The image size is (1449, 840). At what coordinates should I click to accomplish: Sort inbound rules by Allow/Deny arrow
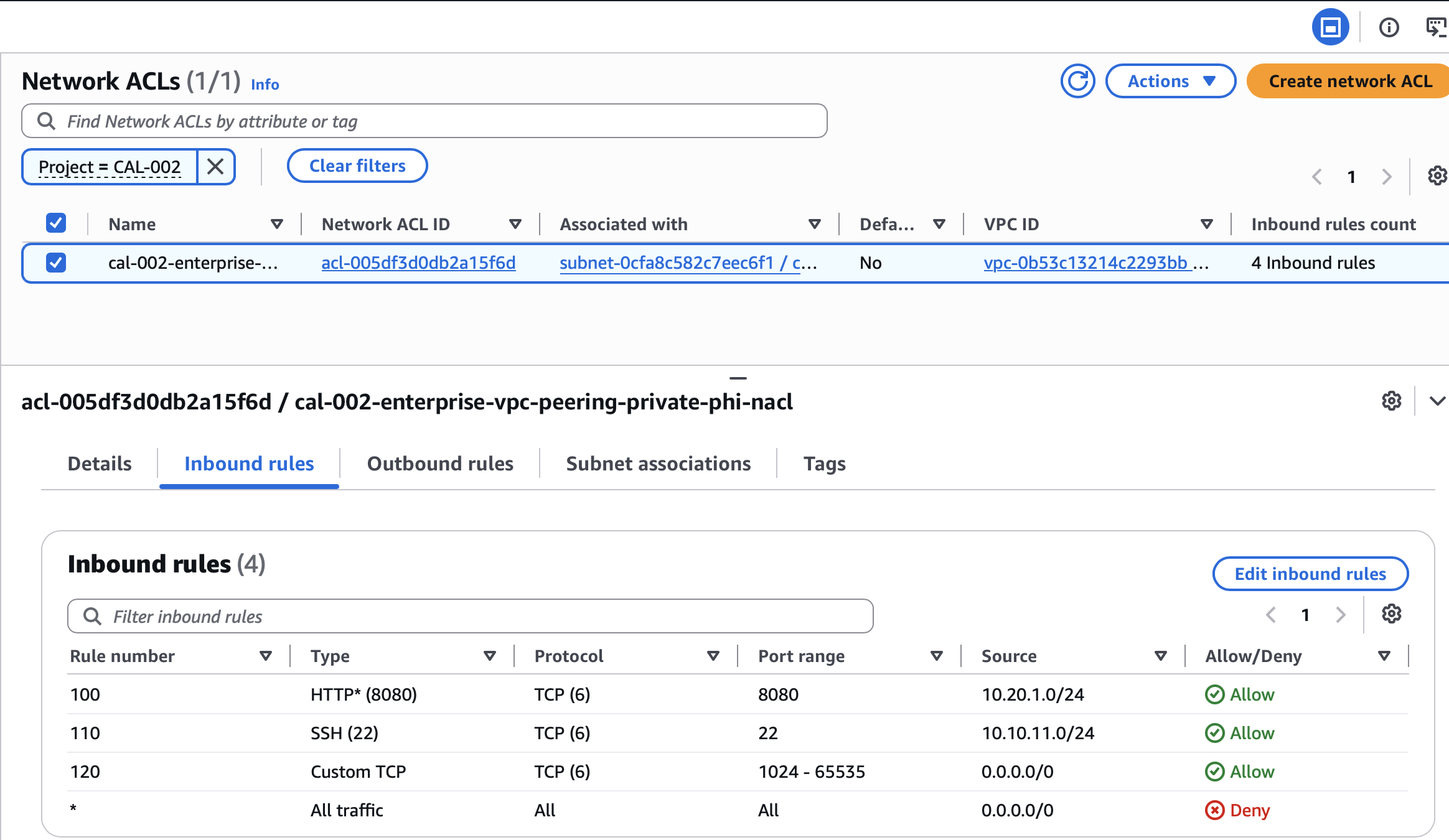pyautogui.click(x=1384, y=656)
